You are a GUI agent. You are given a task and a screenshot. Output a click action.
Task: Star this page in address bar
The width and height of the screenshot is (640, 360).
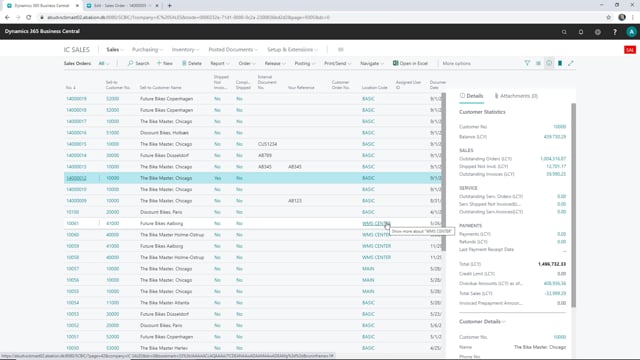(609, 17)
